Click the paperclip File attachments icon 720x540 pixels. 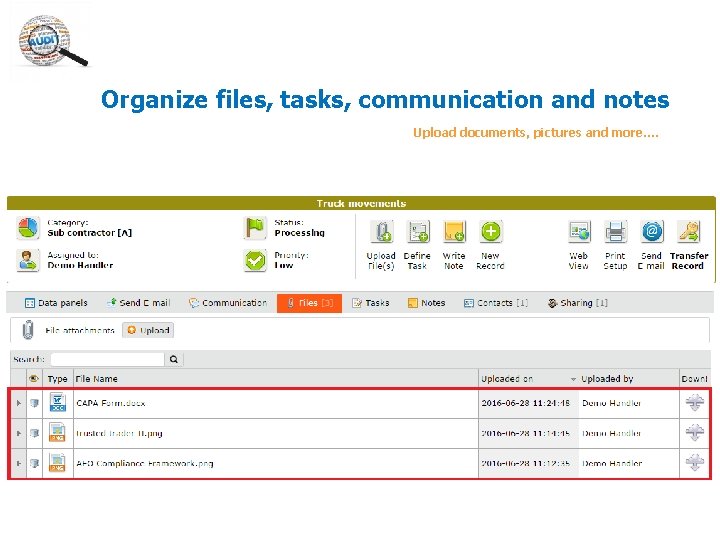[28, 330]
